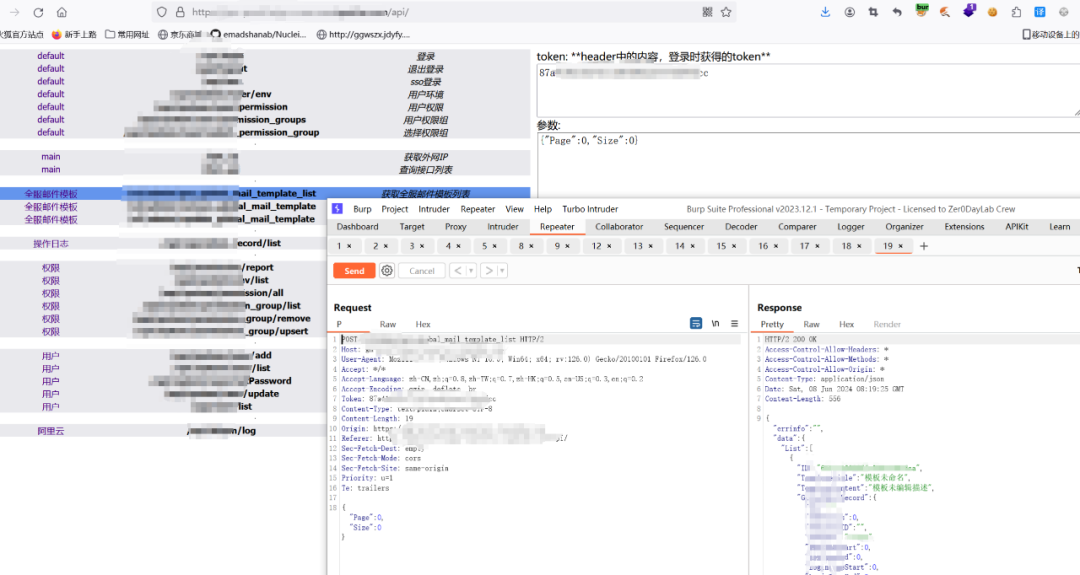Click the browser forward arrow

click(x=14, y=12)
